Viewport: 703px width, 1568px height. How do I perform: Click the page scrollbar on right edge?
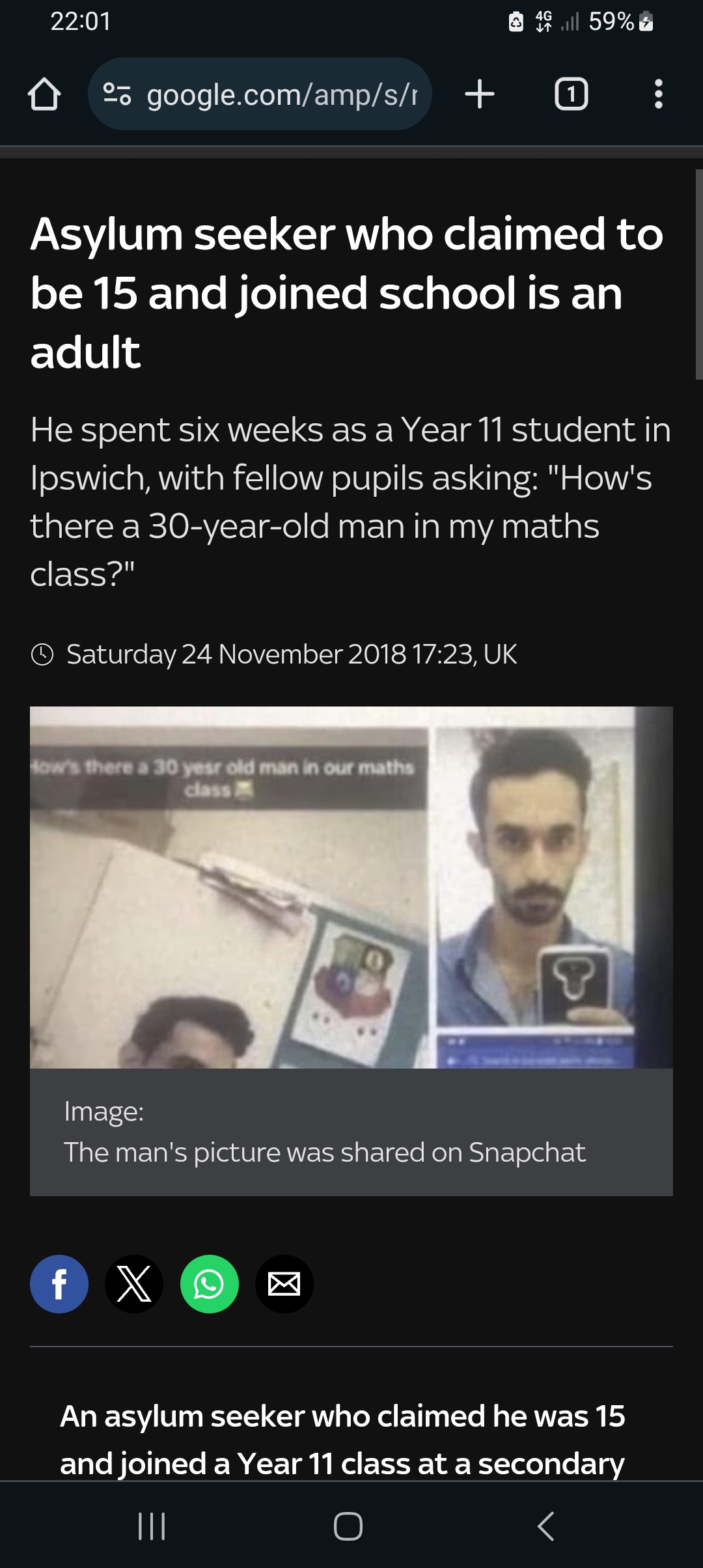pos(699,274)
